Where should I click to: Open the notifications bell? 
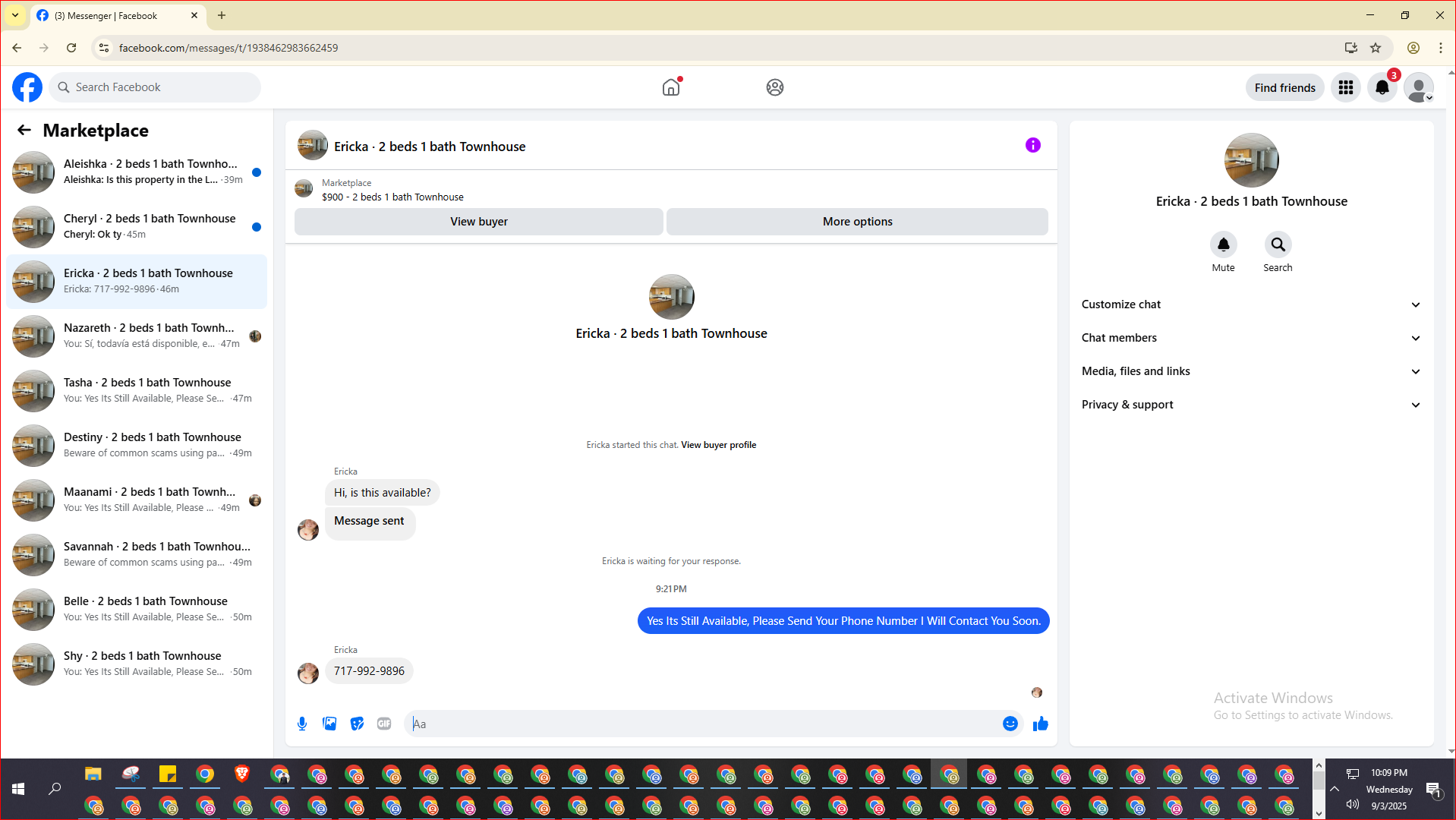1382,87
